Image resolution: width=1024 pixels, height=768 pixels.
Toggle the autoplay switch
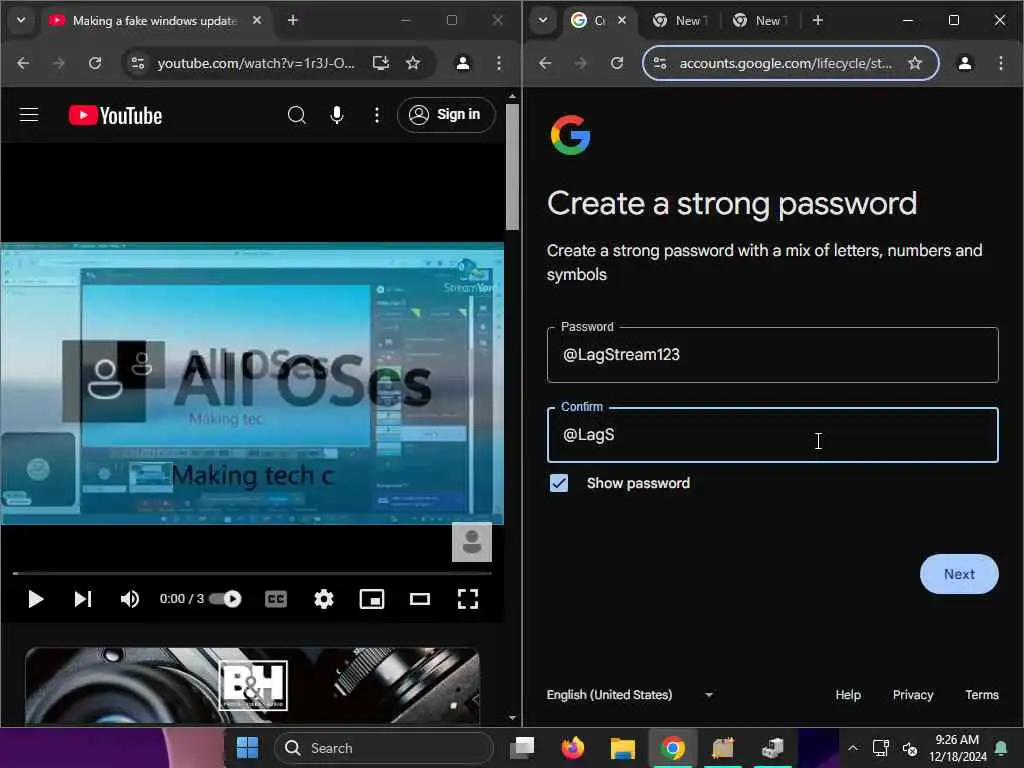226,599
